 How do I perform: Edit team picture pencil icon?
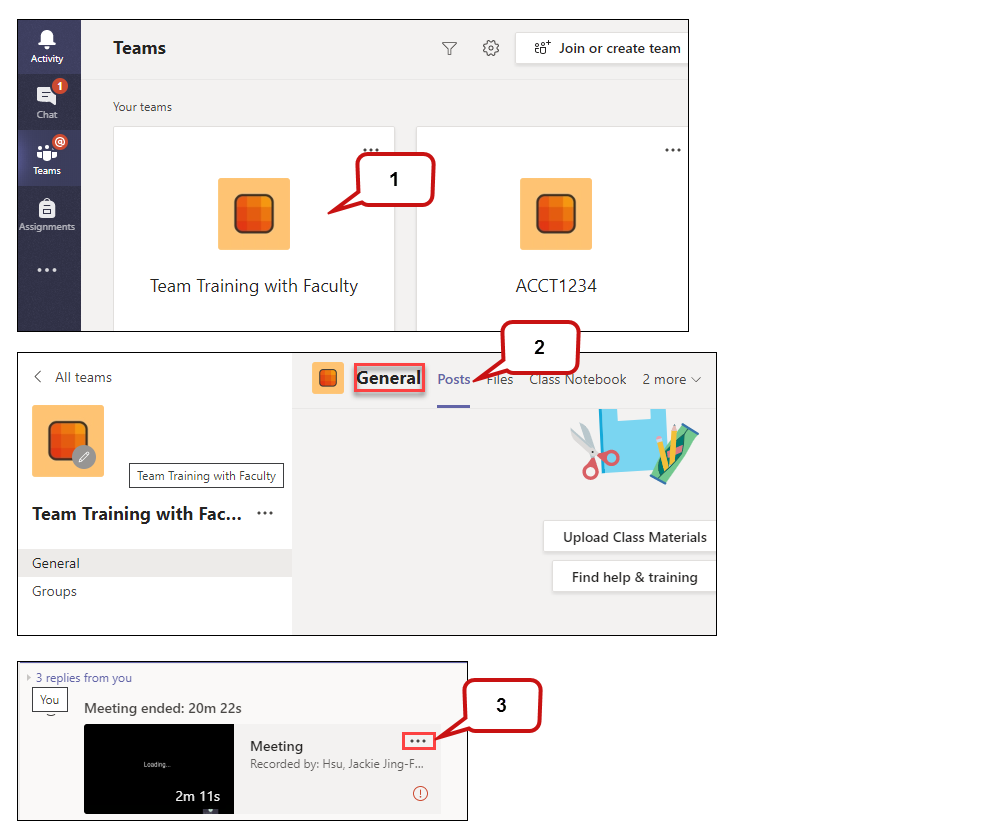(x=84, y=457)
